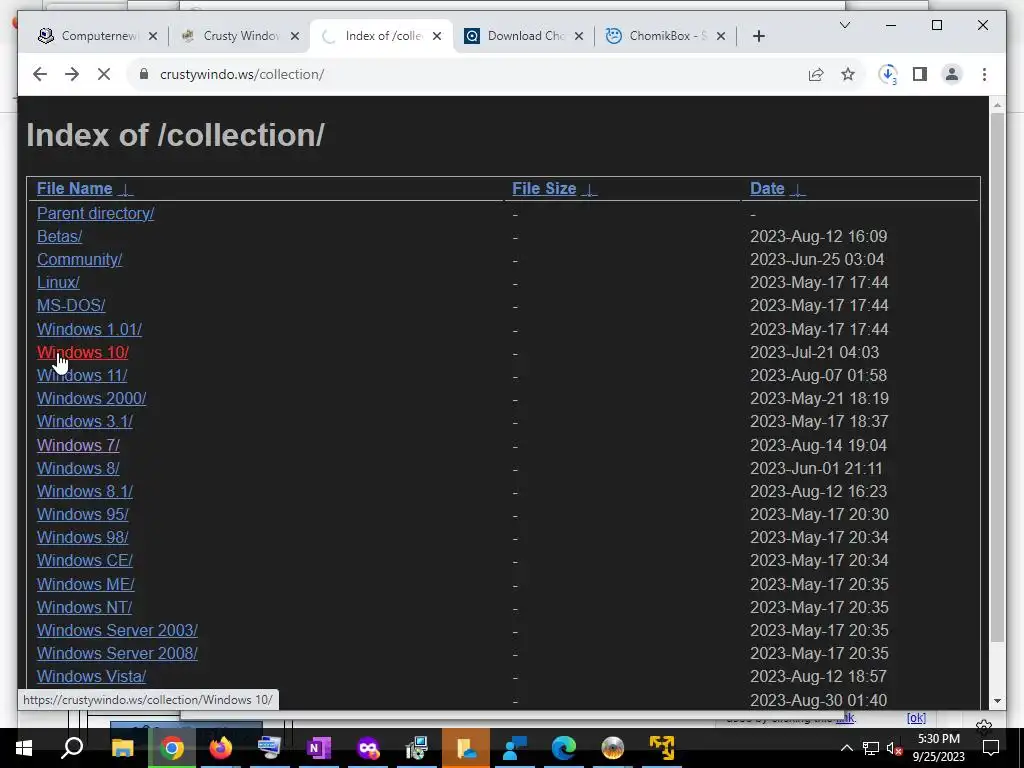The image size is (1024, 768).
Task: Sort listing by Date
Action: 767,189
